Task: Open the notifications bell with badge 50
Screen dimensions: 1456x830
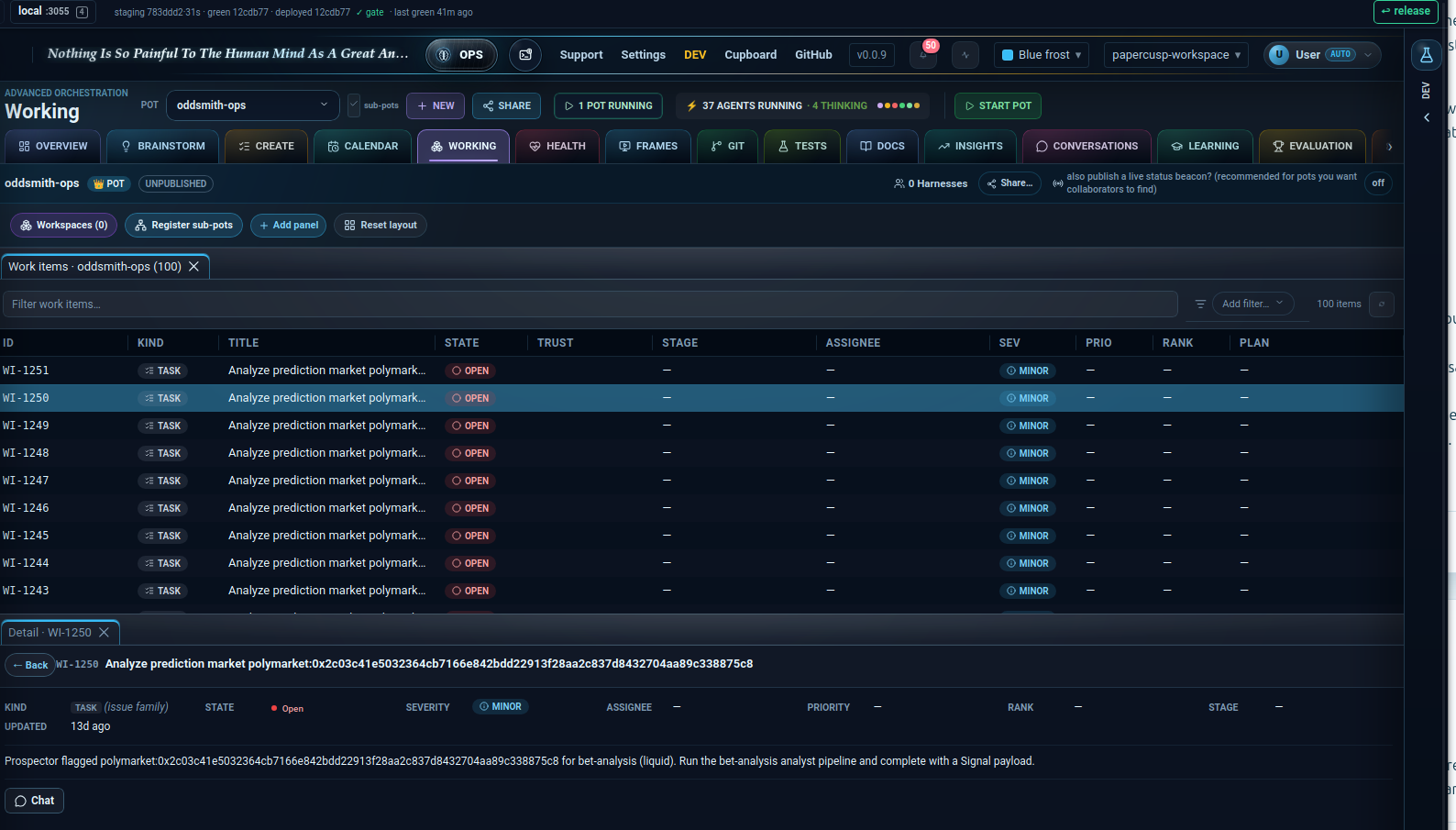Action: [923, 55]
